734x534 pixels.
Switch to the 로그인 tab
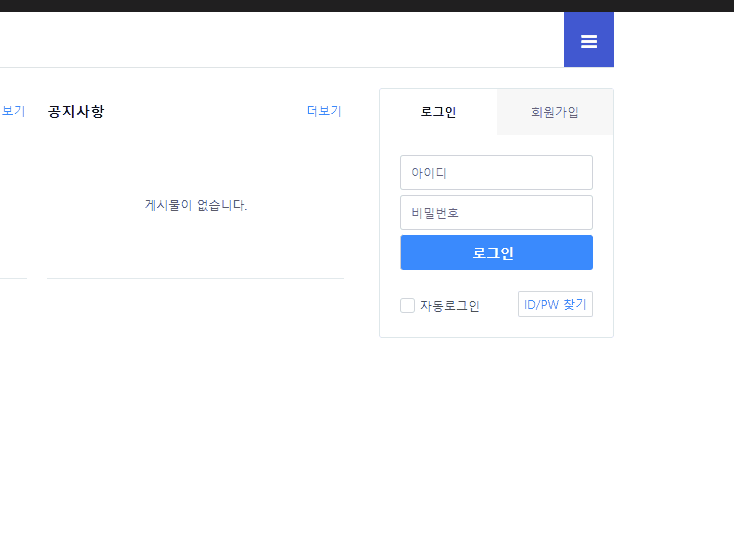point(438,112)
